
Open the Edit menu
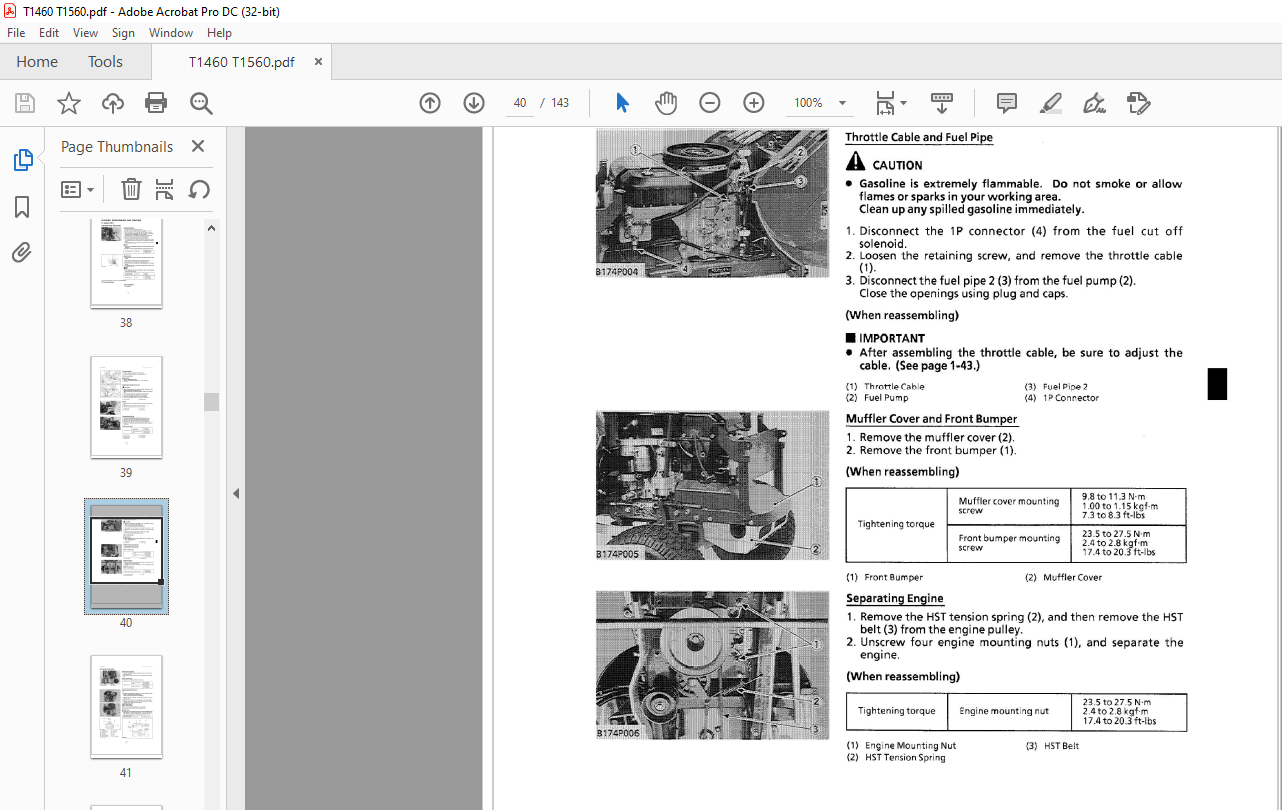[x=49, y=33]
